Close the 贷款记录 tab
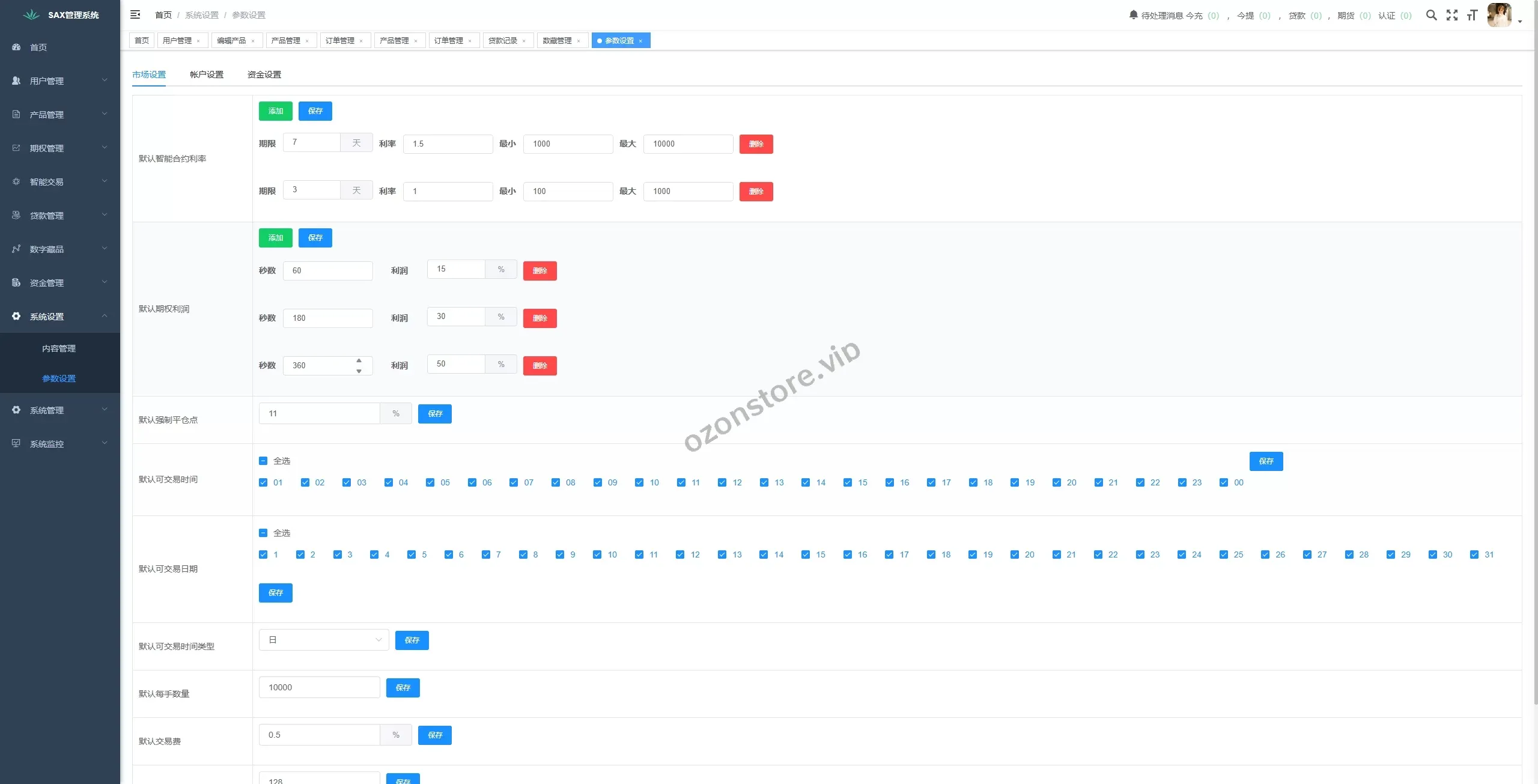The width and height of the screenshot is (1538, 784). (524, 41)
